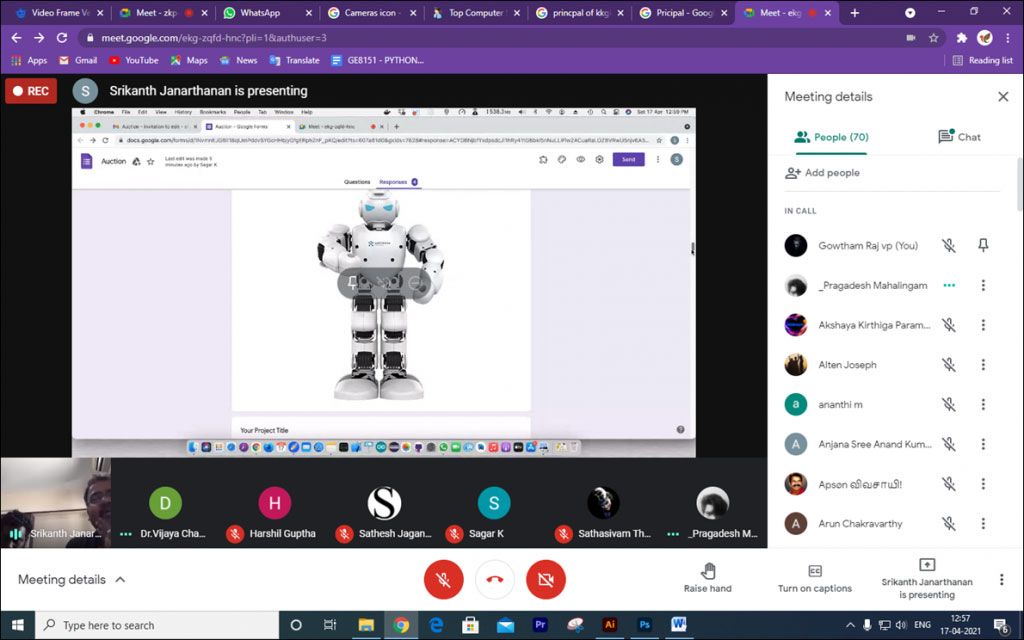The height and width of the screenshot is (640, 1024).
Task: Open Photoshop from the Windows taskbar
Action: click(x=645, y=625)
